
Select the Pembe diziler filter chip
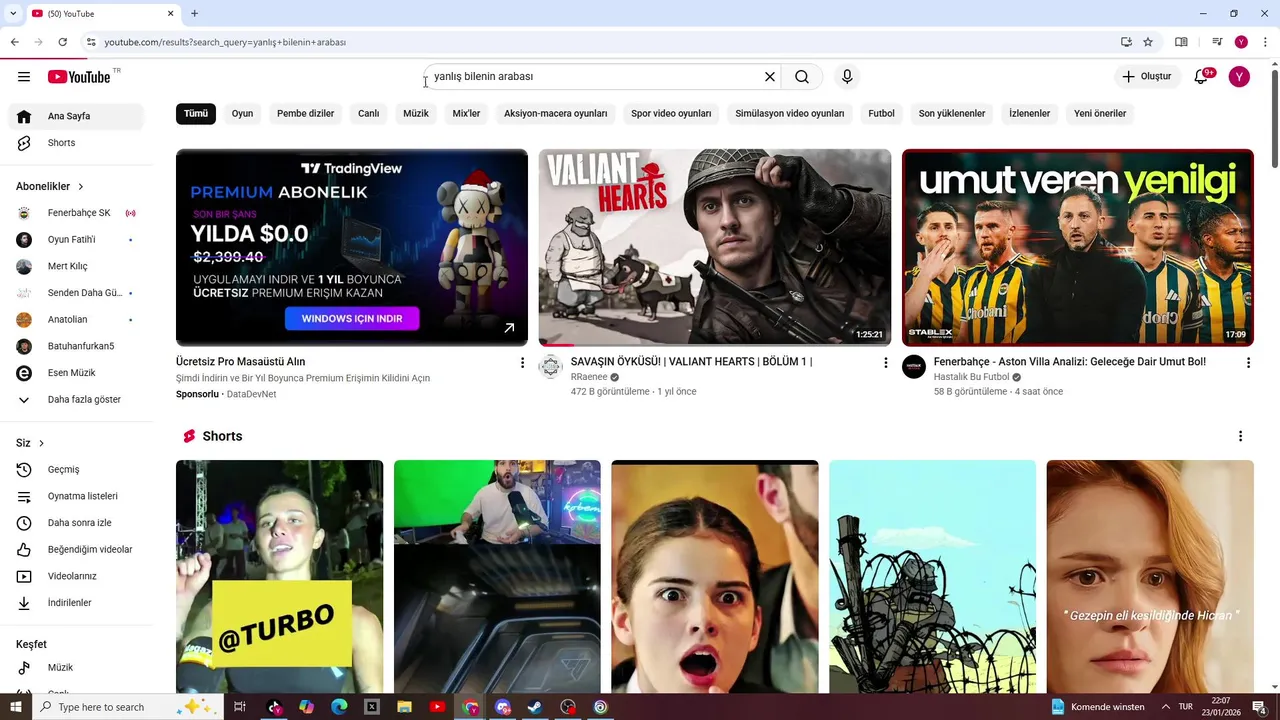[x=306, y=114]
